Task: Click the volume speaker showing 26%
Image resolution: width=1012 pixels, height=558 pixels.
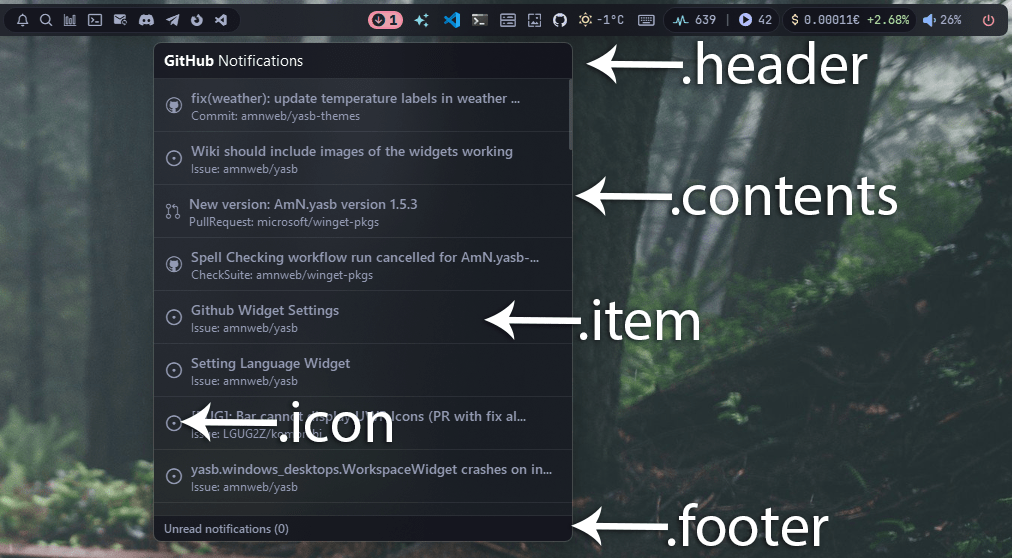Action: click(x=942, y=20)
